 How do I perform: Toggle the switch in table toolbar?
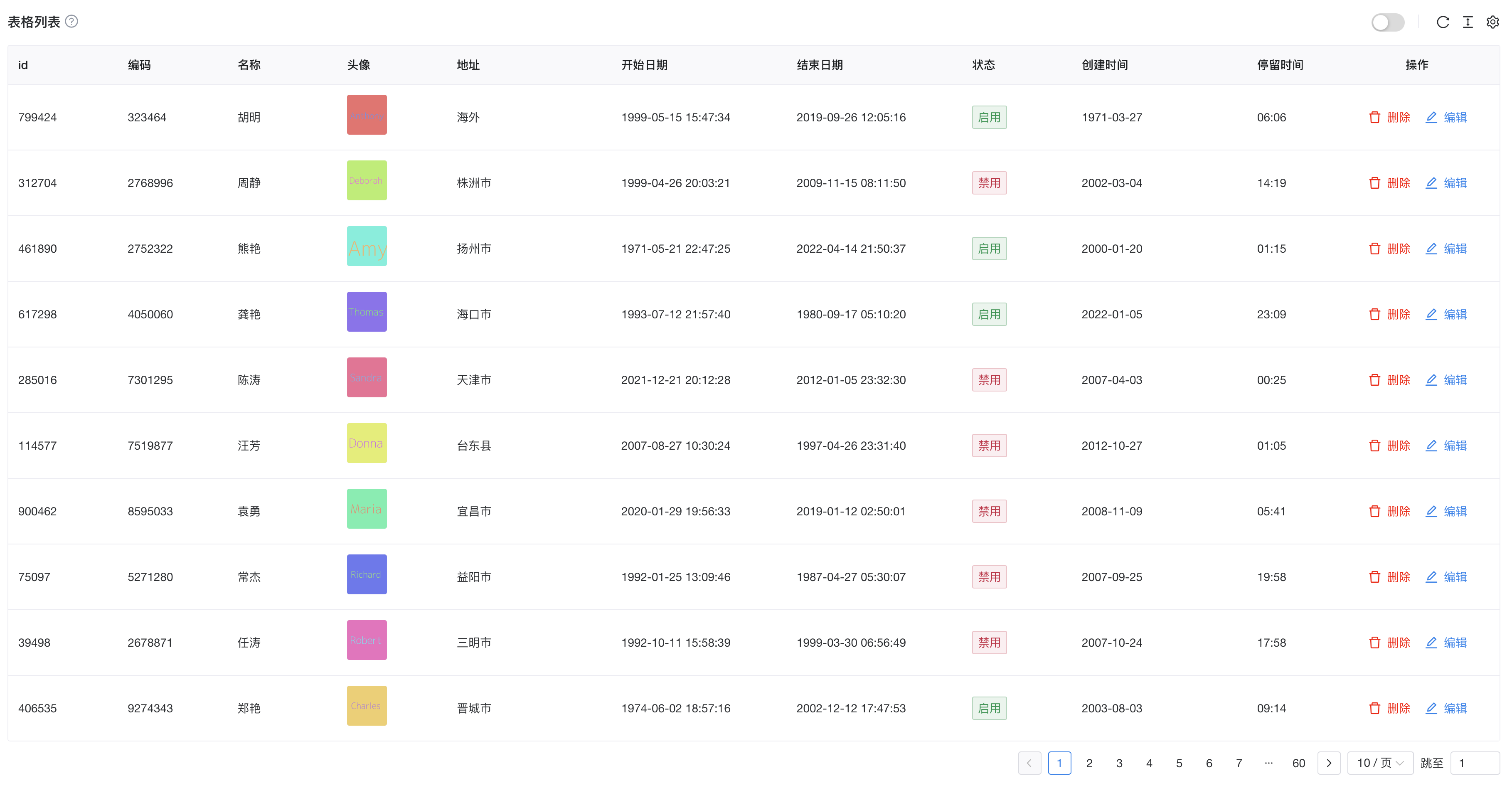pos(1388,22)
